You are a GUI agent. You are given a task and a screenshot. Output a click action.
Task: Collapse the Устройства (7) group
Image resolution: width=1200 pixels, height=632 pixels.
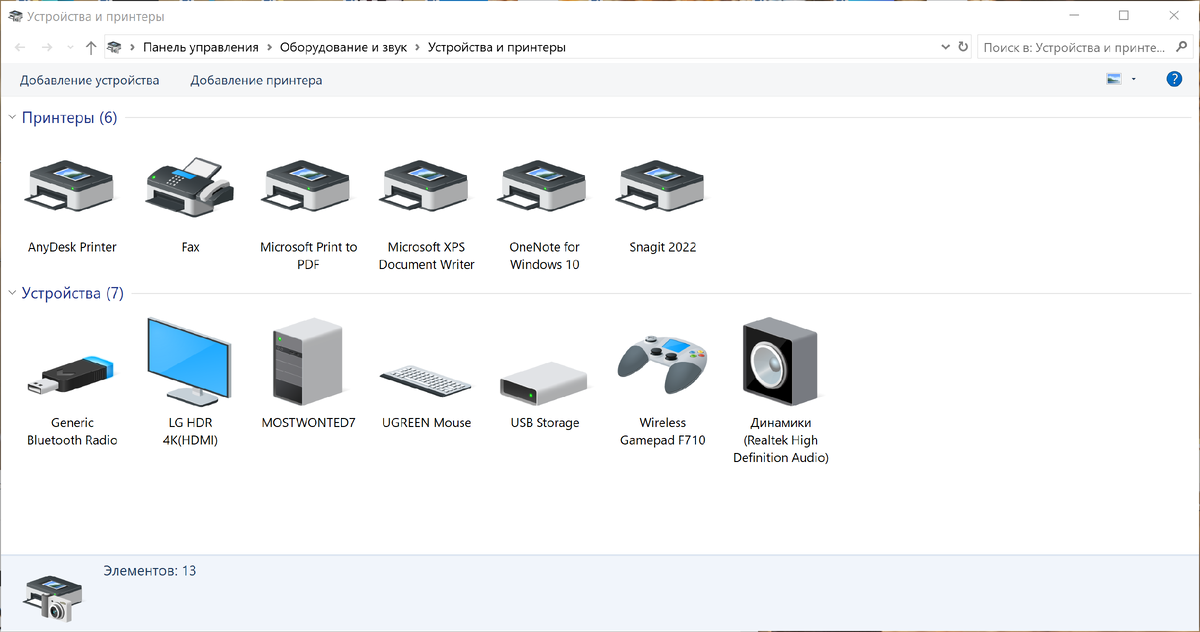tap(12, 294)
